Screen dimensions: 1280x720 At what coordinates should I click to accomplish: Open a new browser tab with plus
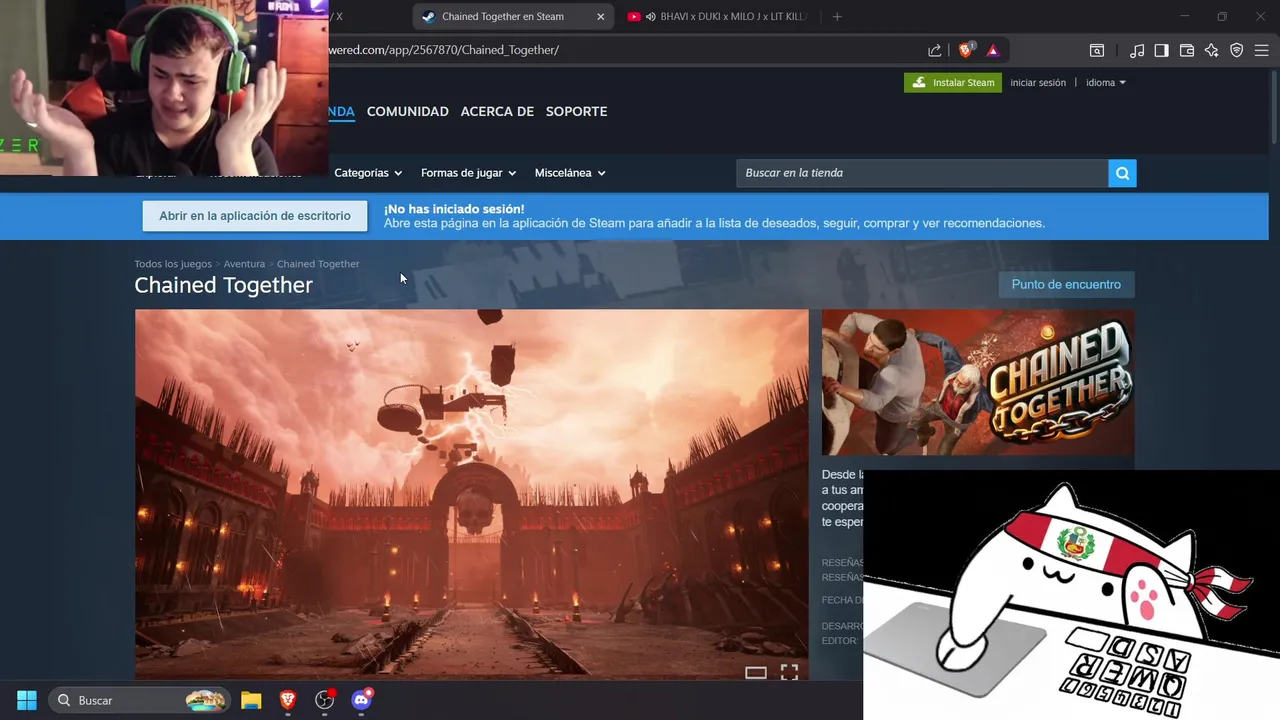[x=837, y=17]
